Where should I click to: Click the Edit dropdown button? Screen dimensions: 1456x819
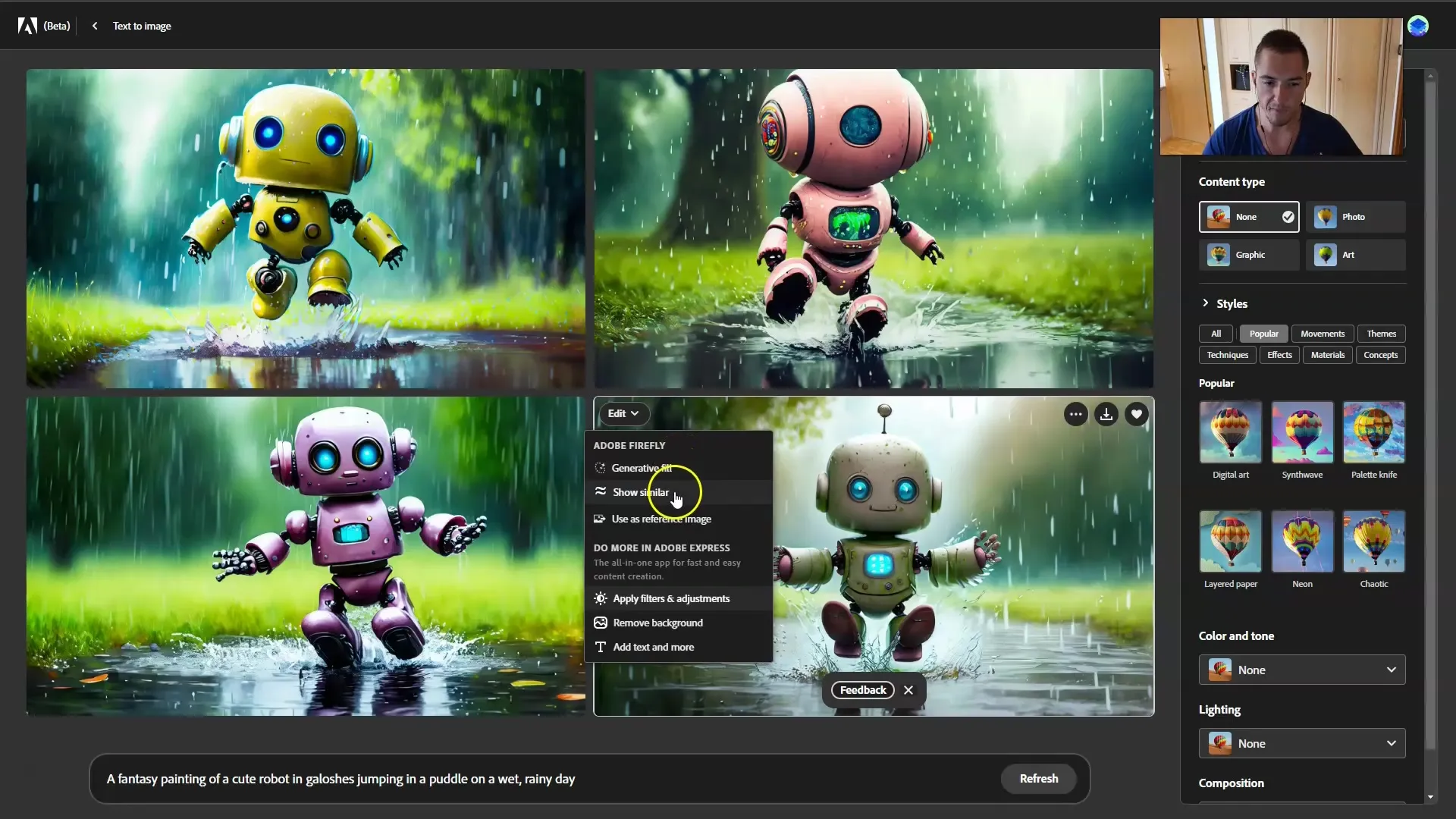[x=622, y=413]
